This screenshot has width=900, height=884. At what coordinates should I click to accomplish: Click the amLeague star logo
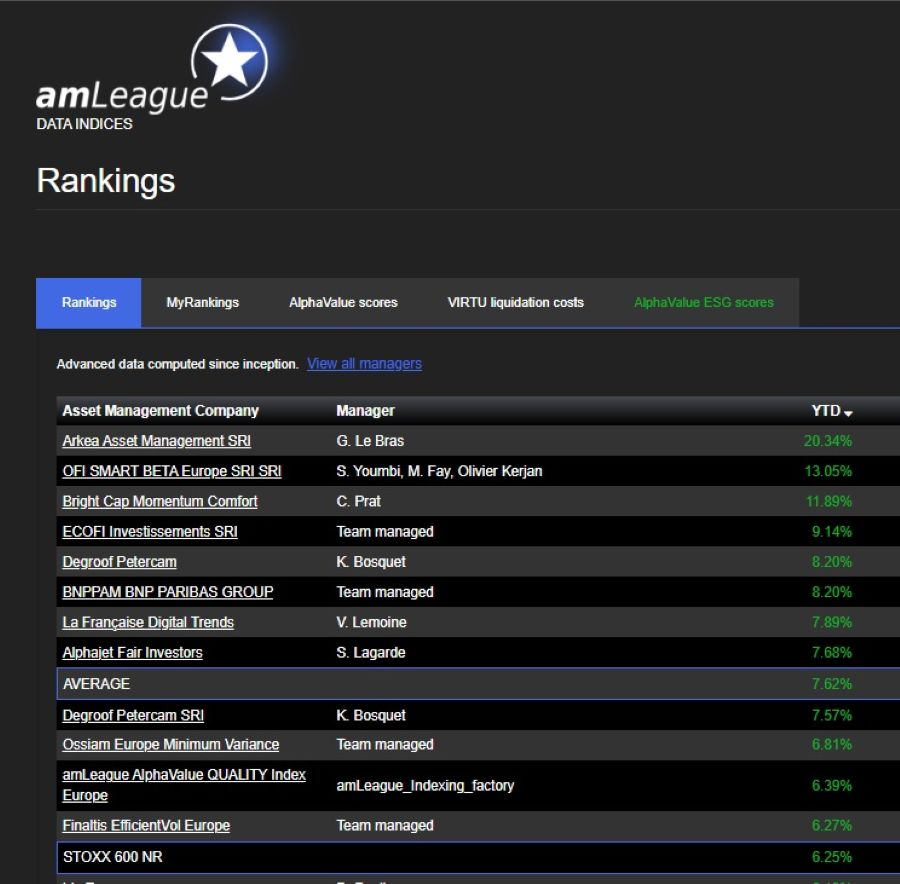point(230,62)
